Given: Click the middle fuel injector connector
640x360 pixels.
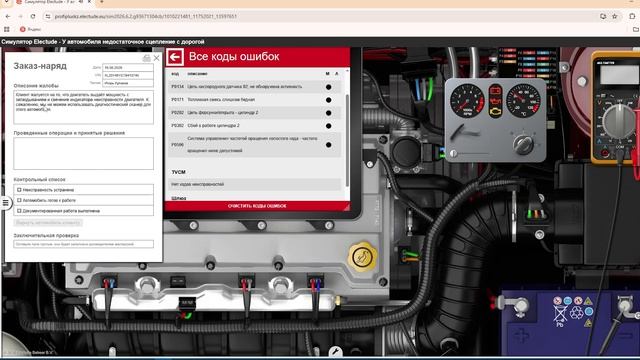Looking at the screenshot, I should pos(247,282).
